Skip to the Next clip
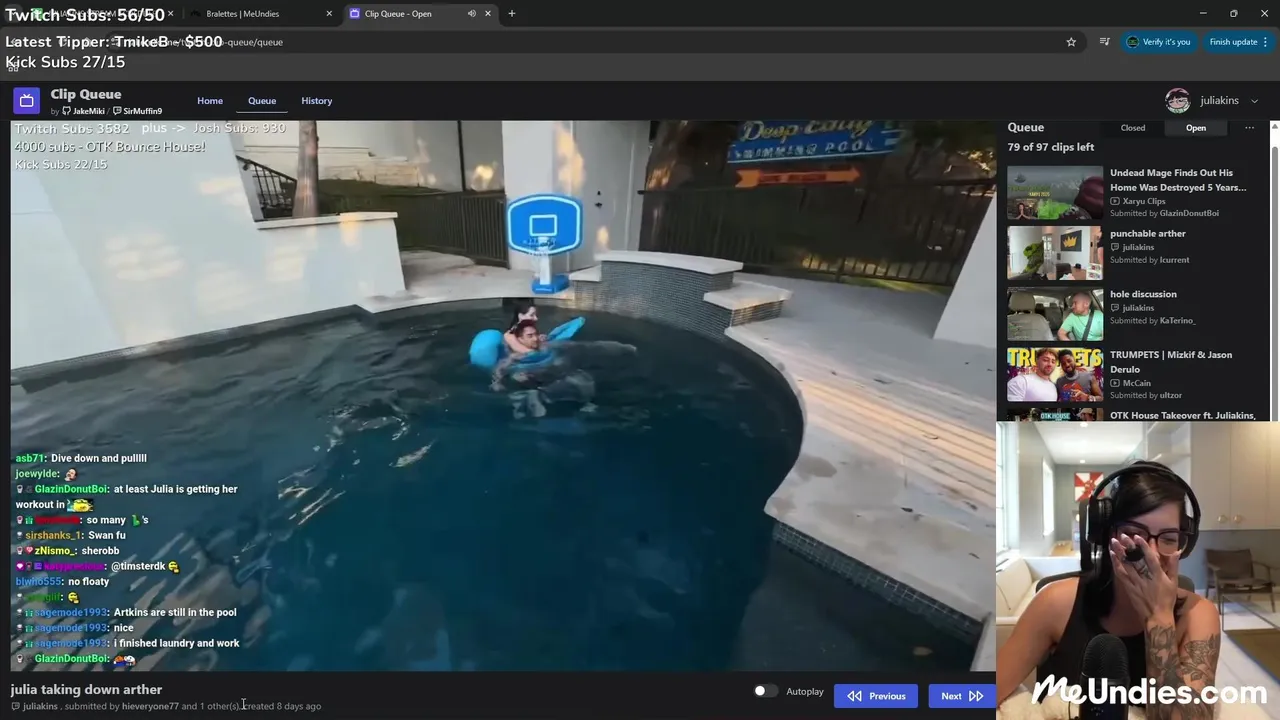 961,696
